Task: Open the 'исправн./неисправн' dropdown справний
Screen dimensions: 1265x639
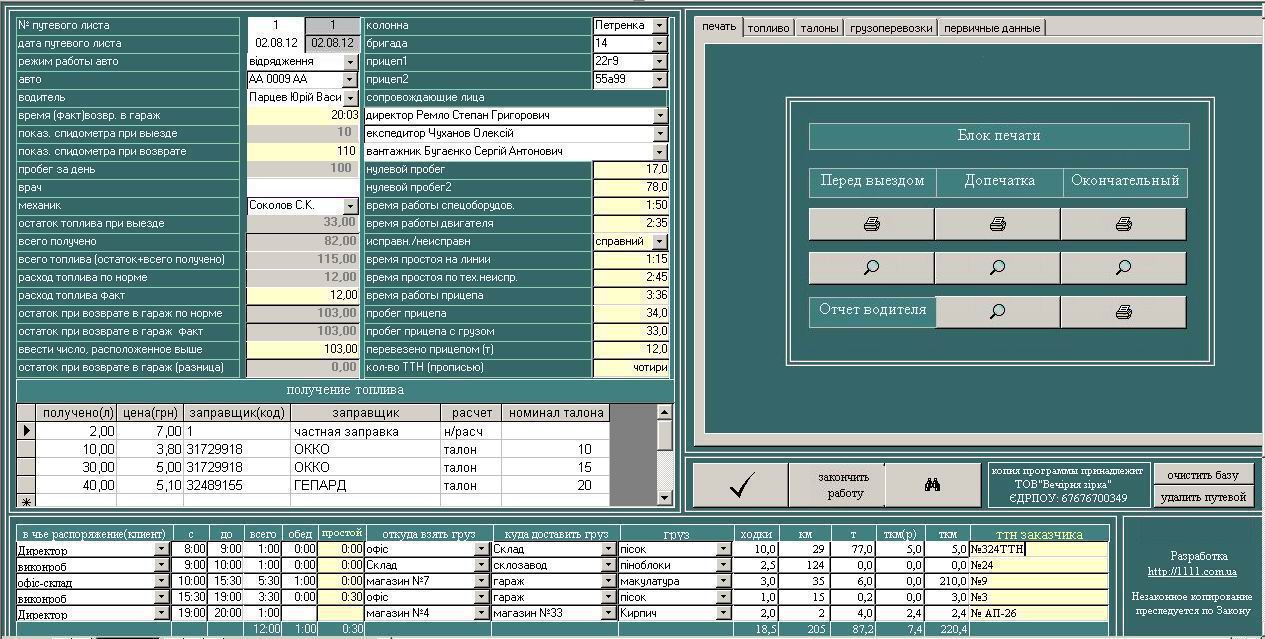Action: [x=659, y=242]
